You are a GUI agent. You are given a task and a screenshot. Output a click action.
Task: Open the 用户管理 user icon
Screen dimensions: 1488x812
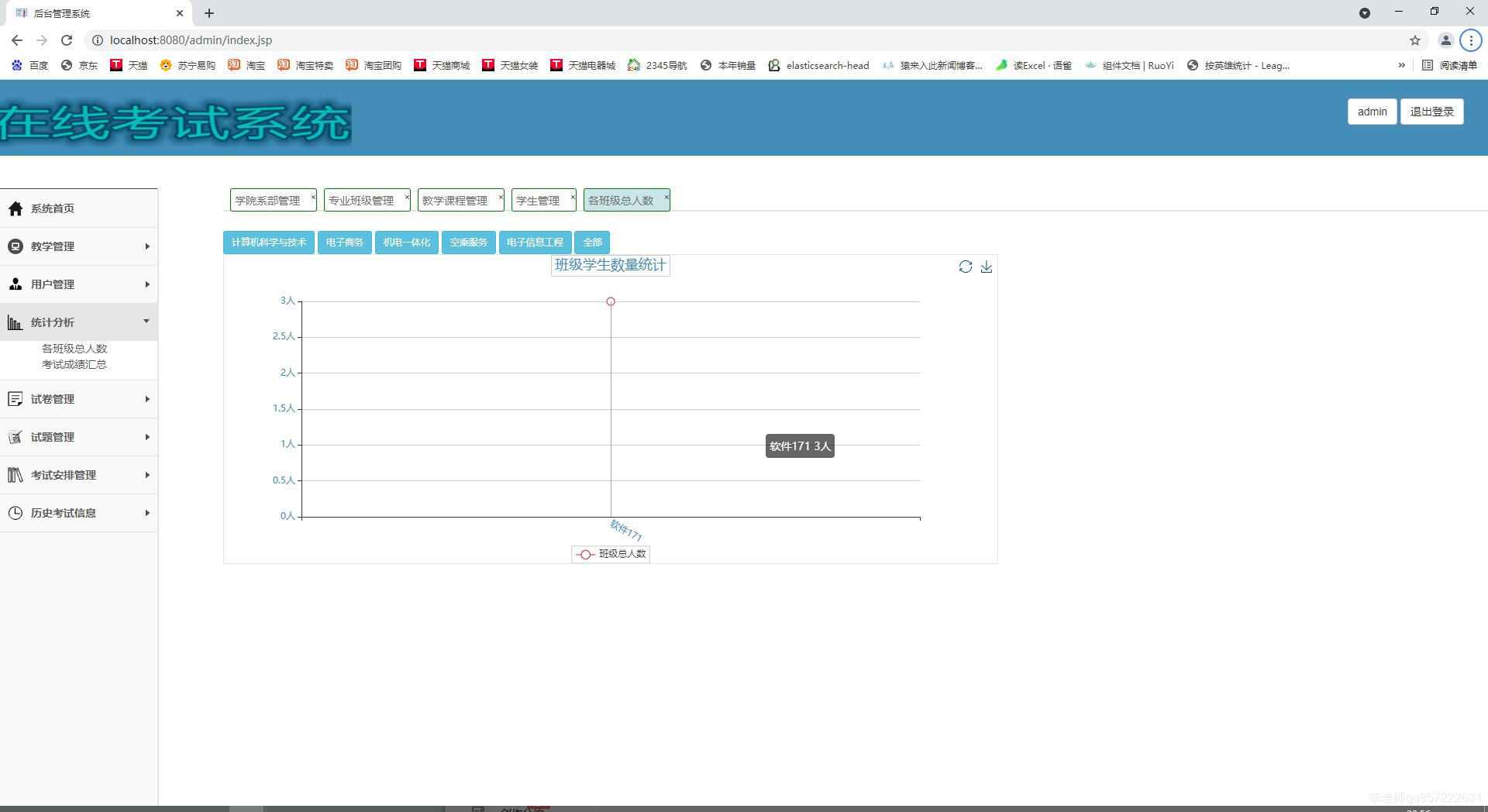(x=15, y=284)
